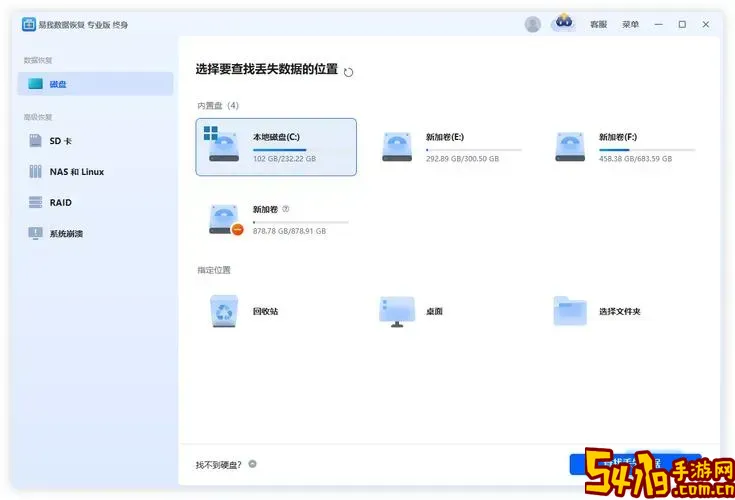Click the 292.89 GB/300.50 GB size text
Screen dimensions: 735x500
(462, 159)
